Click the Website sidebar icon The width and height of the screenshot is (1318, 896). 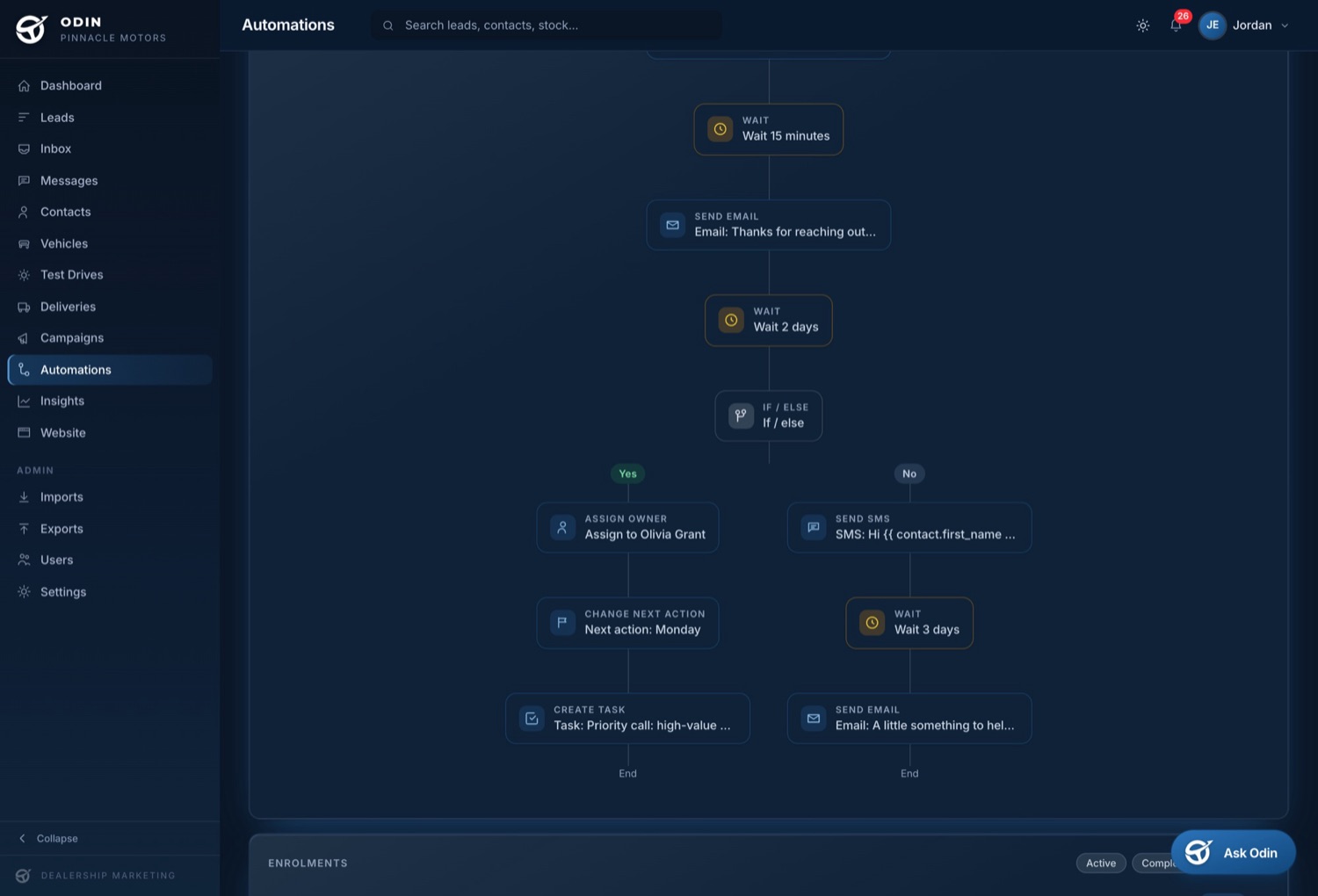[24, 433]
